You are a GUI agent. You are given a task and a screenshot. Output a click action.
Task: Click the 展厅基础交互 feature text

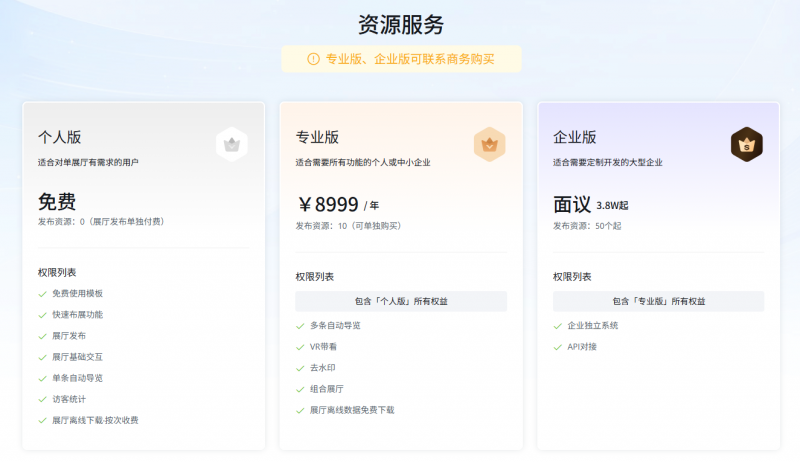click(78, 357)
